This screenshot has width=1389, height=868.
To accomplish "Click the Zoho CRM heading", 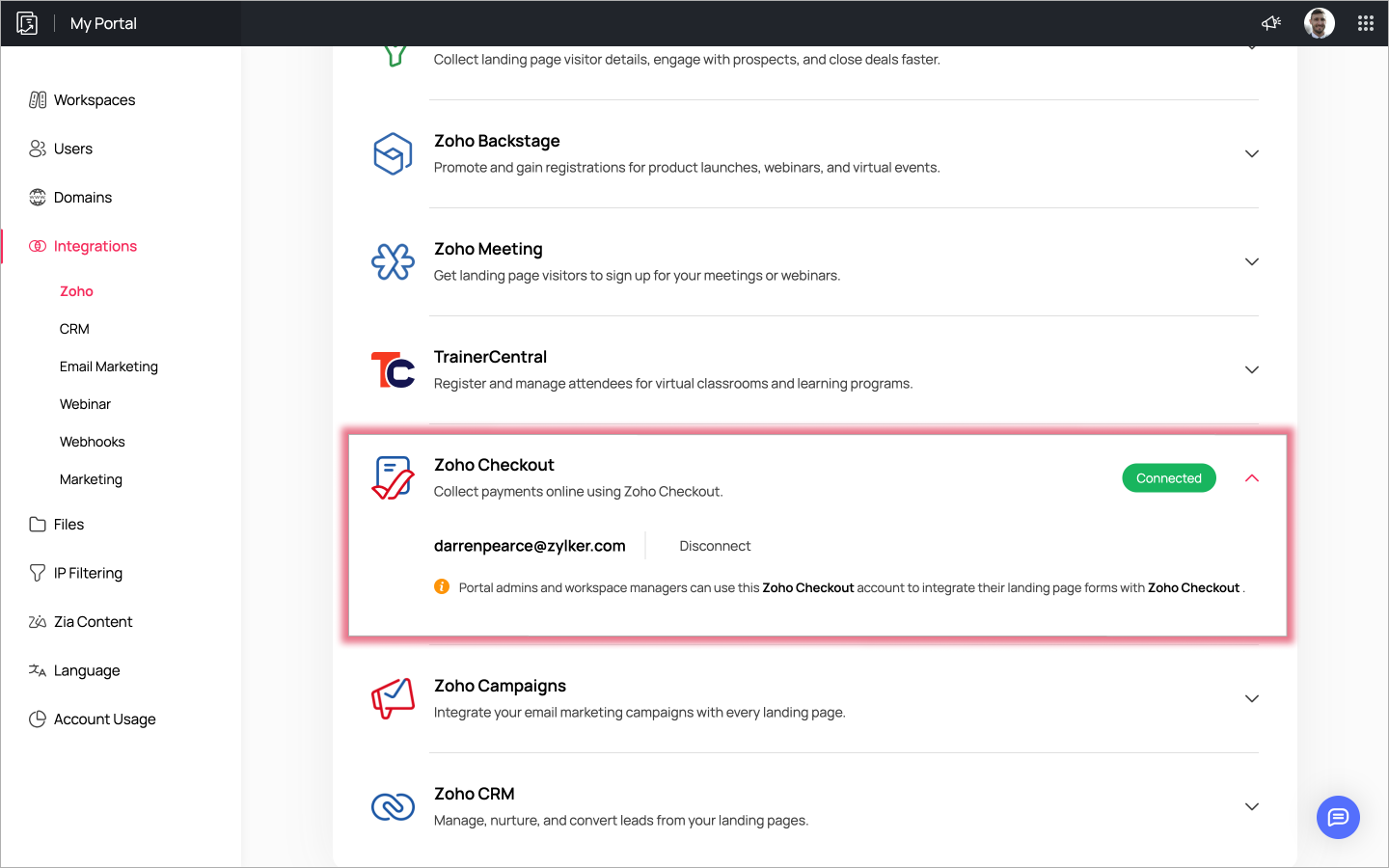I will pos(474,794).
